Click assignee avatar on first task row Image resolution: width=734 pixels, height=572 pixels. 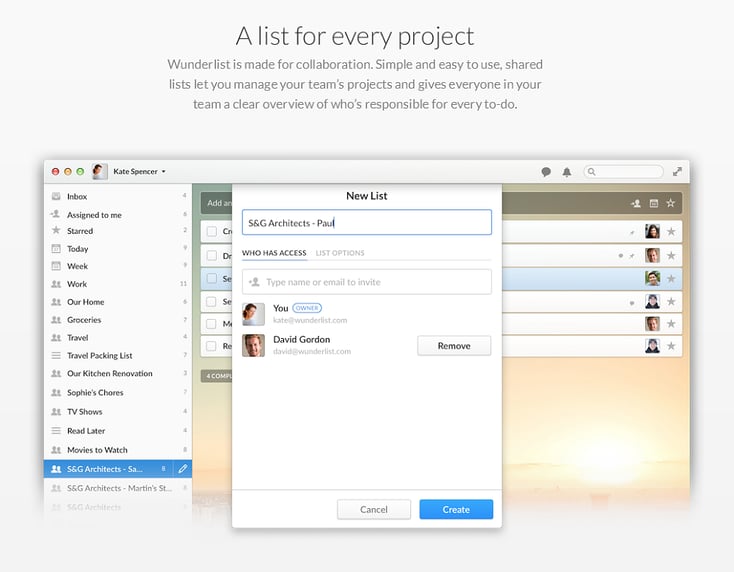point(653,231)
